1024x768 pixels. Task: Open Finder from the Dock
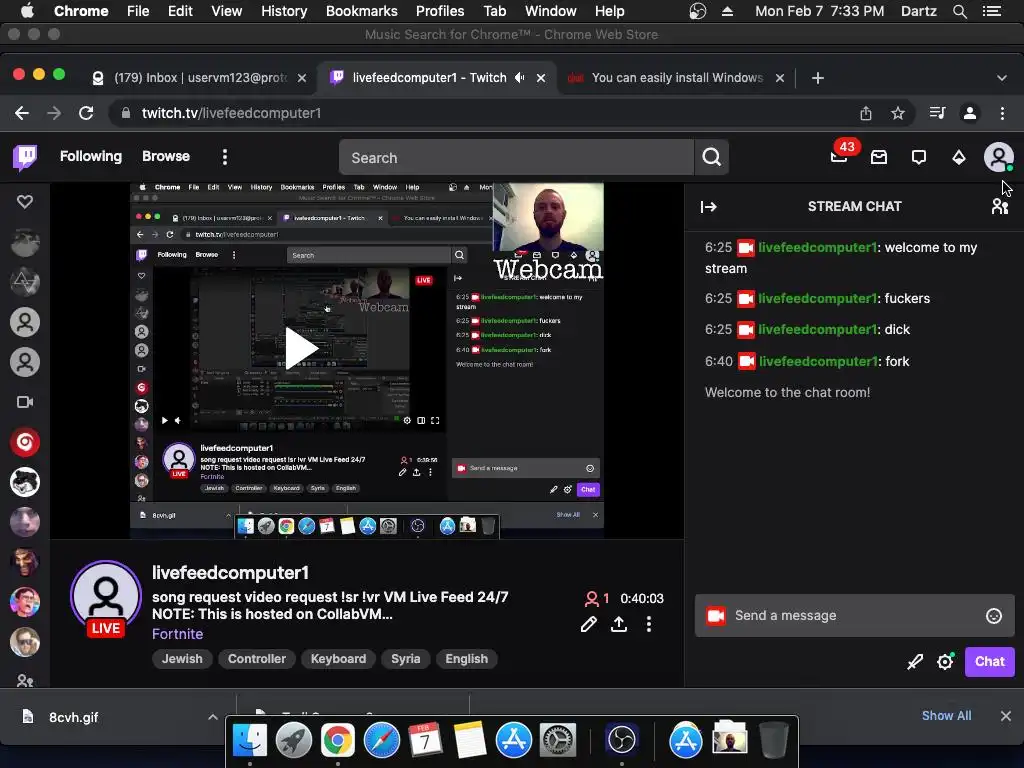coord(250,740)
